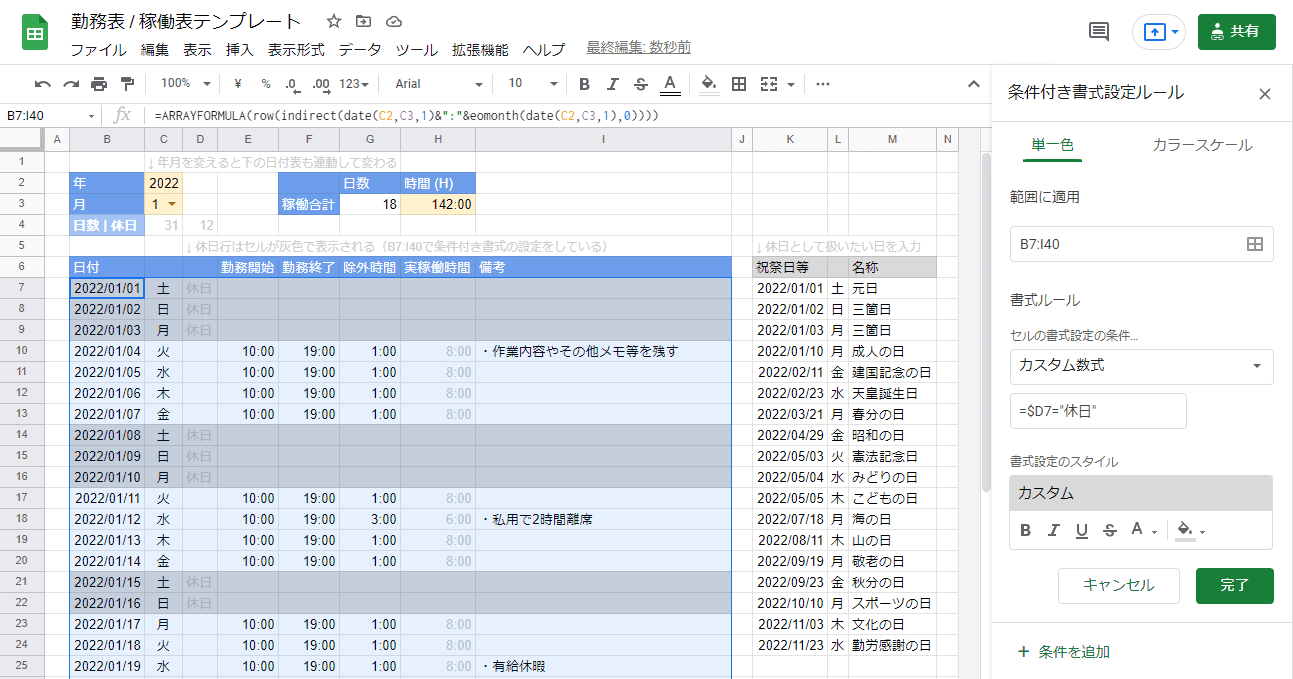The image size is (1293, 679).
Task: Open comment history icon
Action: (1099, 32)
